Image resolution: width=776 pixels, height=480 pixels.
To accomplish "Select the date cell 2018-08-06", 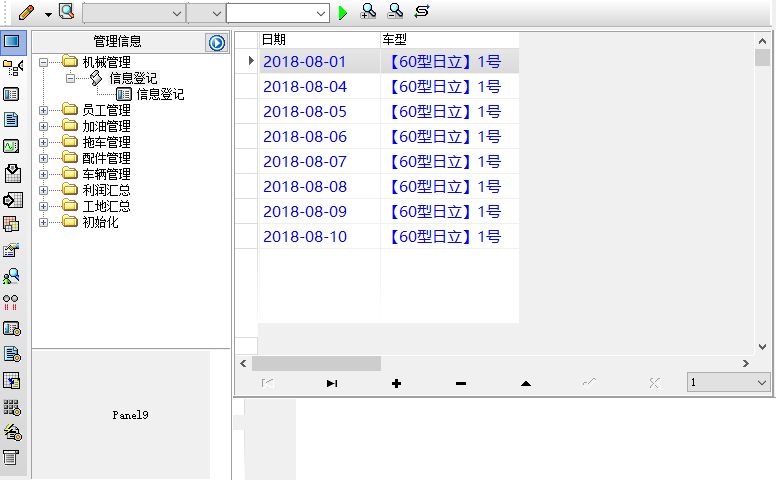I will click(319, 137).
